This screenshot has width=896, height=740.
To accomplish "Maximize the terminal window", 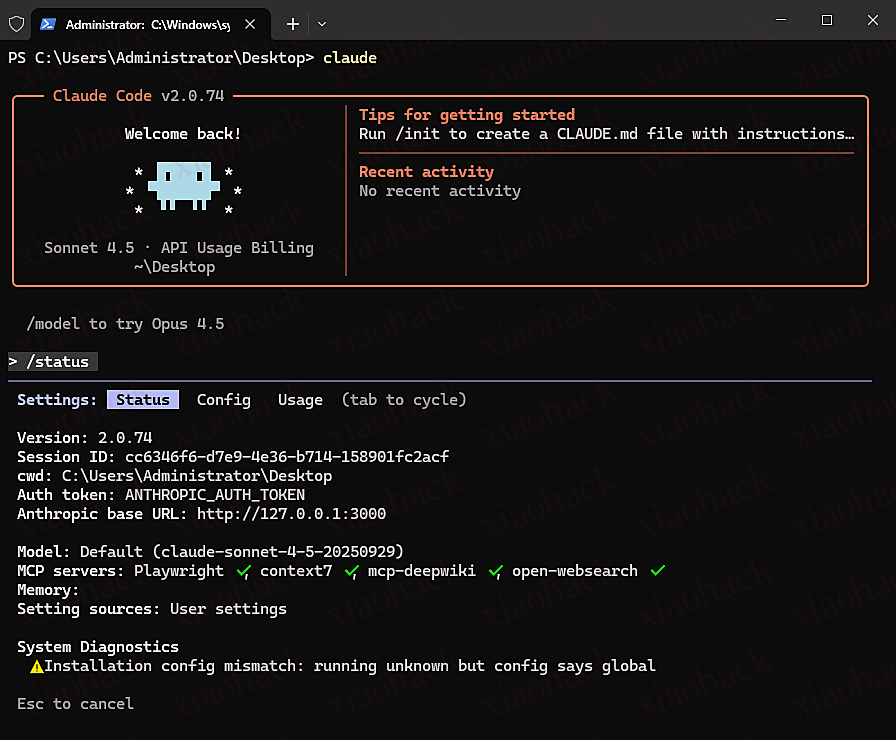I will (826, 20).
